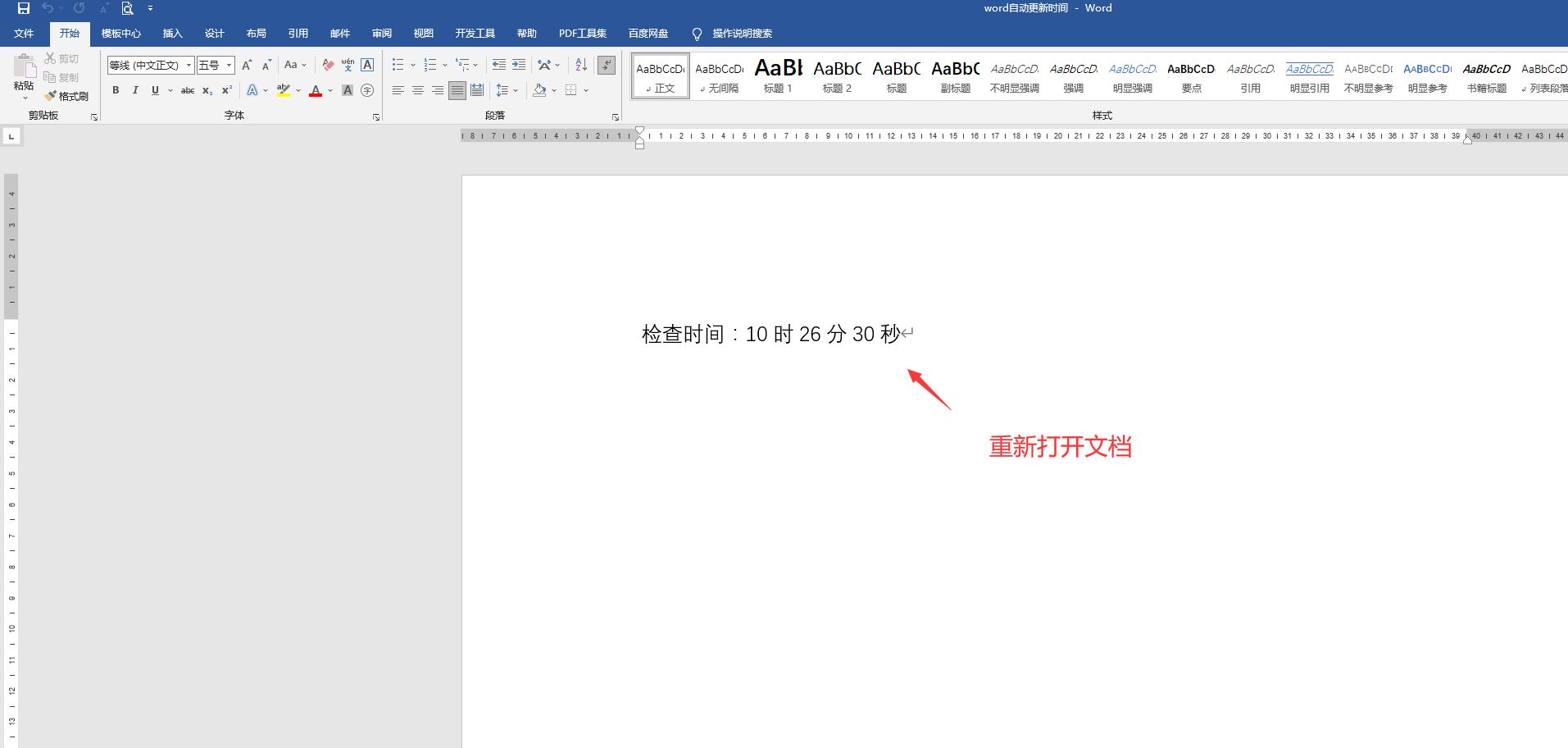1568x748 pixels.
Task: Insert a bulleted list
Action: (398, 65)
